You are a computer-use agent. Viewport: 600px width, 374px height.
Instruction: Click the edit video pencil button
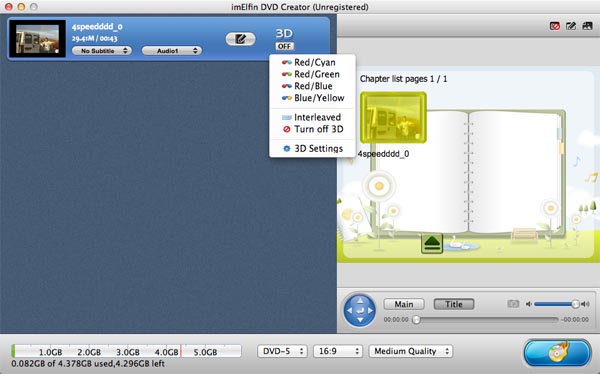(240, 39)
